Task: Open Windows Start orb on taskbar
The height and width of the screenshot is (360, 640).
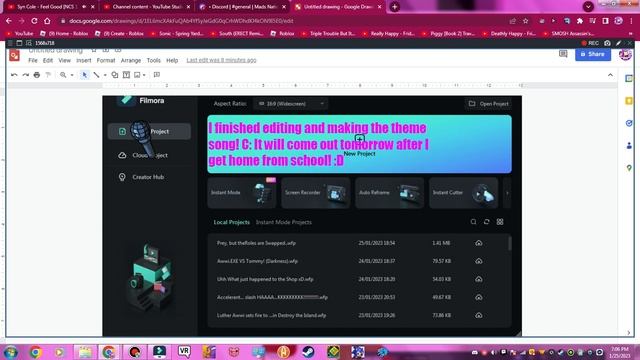Action: click(11, 352)
